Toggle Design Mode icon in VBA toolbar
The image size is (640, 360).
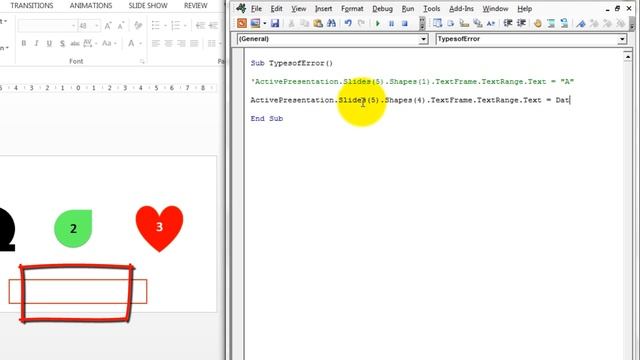(x=437, y=23)
